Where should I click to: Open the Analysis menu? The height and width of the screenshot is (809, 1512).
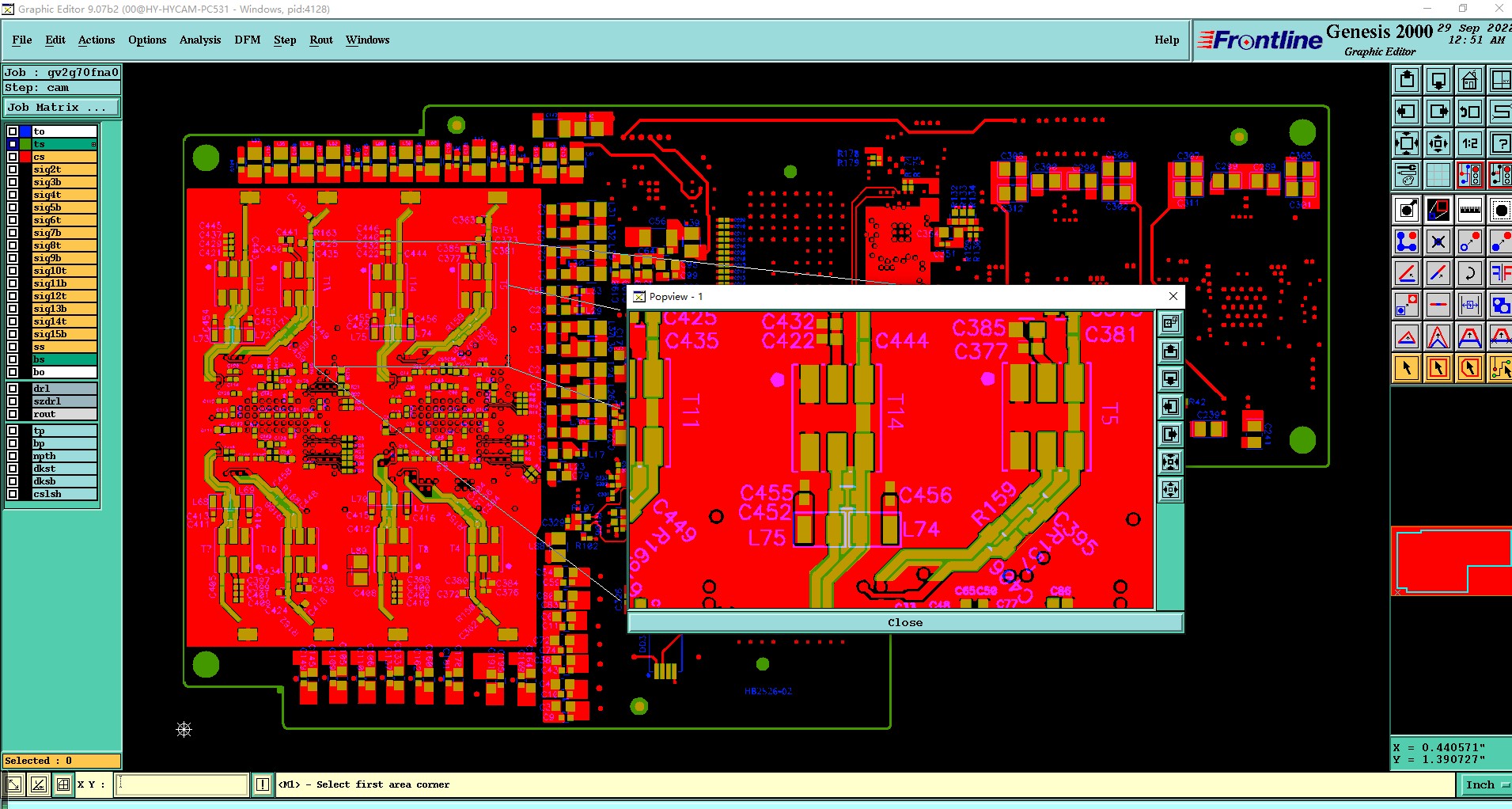pos(200,40)
